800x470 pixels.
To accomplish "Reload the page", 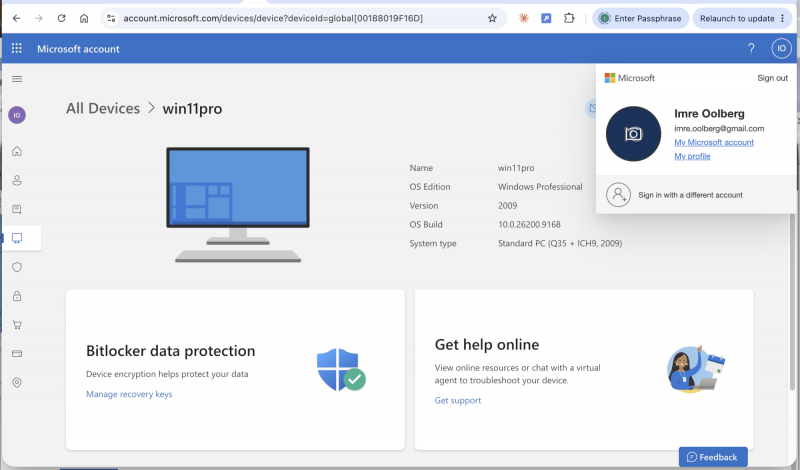I will pyautogui.click(x=61, y=18).
